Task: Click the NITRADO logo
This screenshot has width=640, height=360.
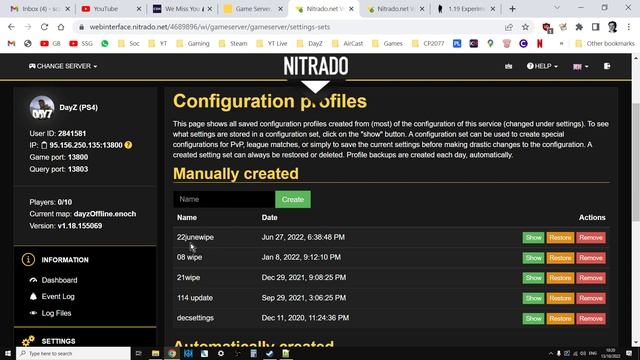Action: [316, 66]
